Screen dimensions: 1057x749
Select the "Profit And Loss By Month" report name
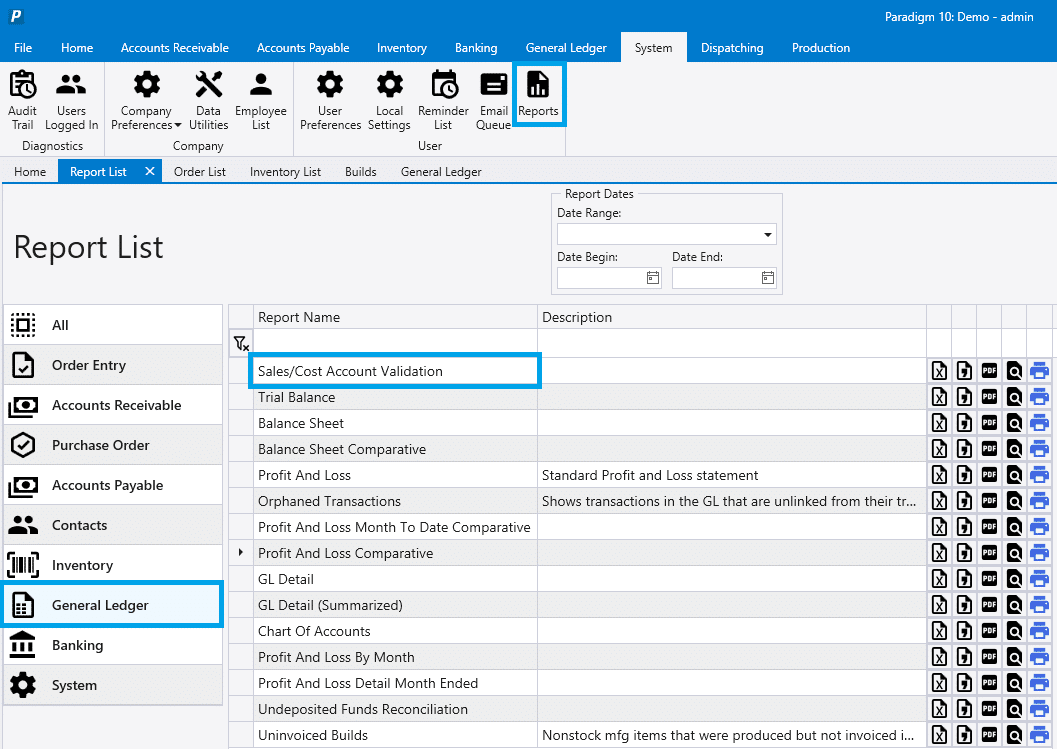pos(336,657)
